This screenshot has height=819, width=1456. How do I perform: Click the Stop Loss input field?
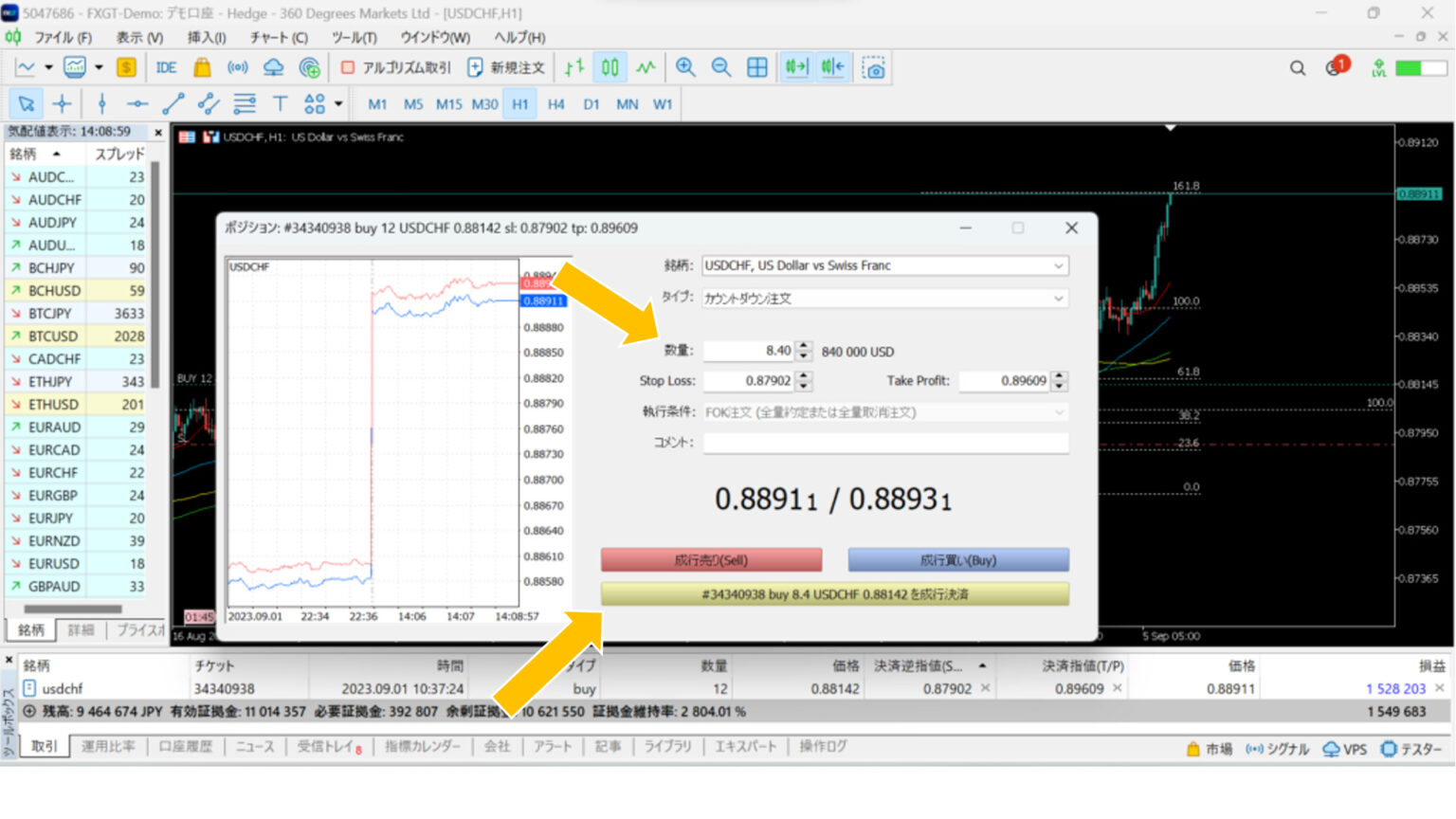[x=749, y=381]
